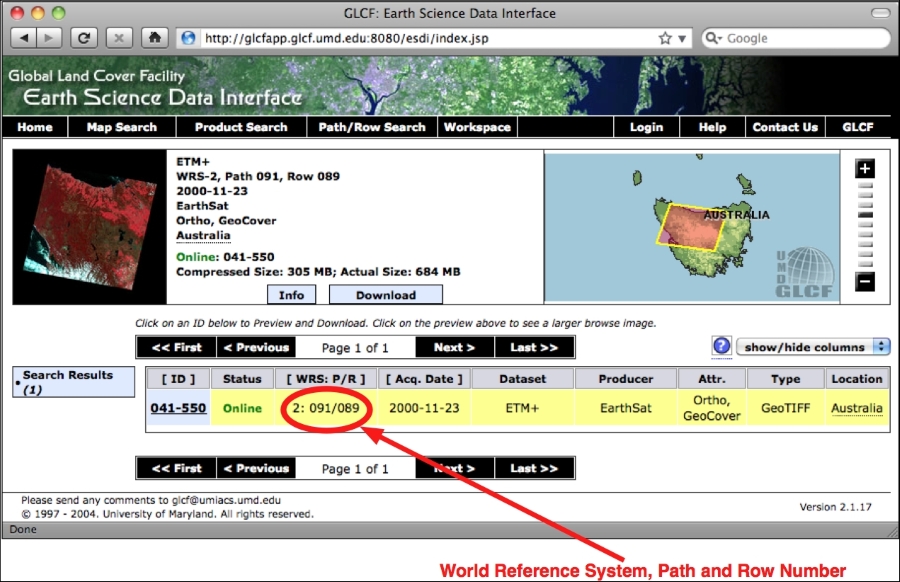Set map zoom level using the slider bars
900x582 pixels.
(x=864, y=225)
